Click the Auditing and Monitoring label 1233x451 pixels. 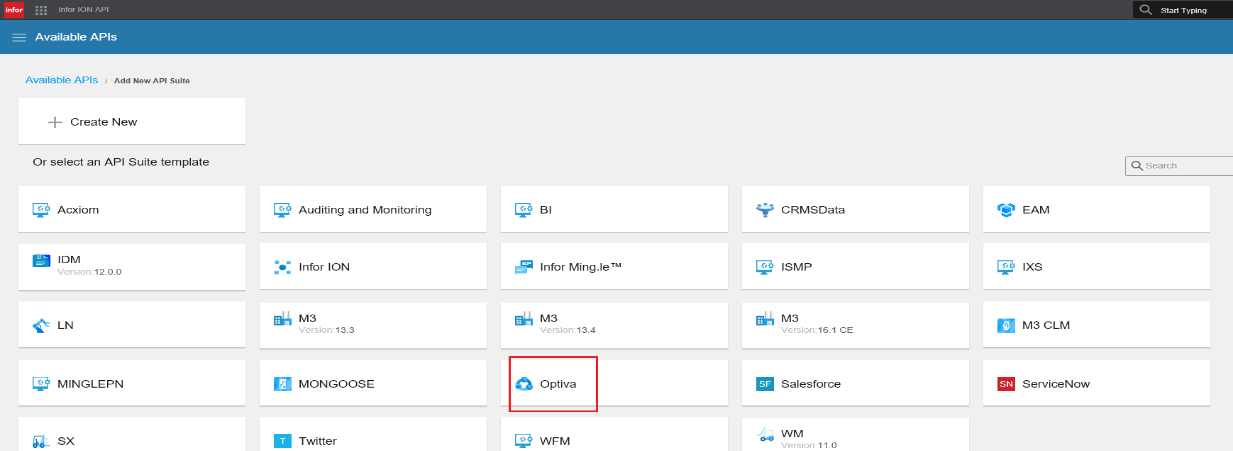[x=365, y=210]
